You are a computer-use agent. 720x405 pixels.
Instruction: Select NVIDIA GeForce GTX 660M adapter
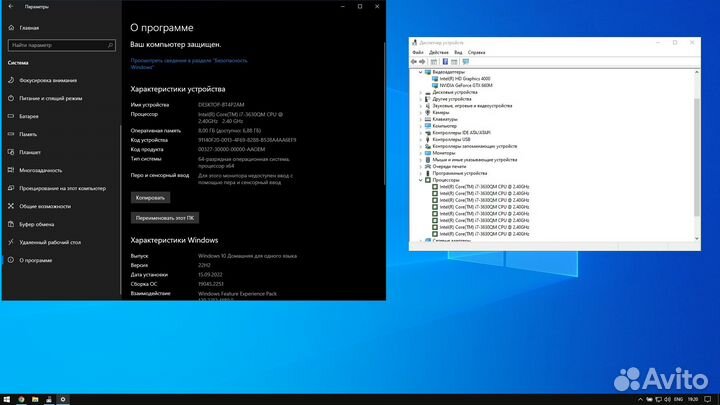[x=466, y=85]
